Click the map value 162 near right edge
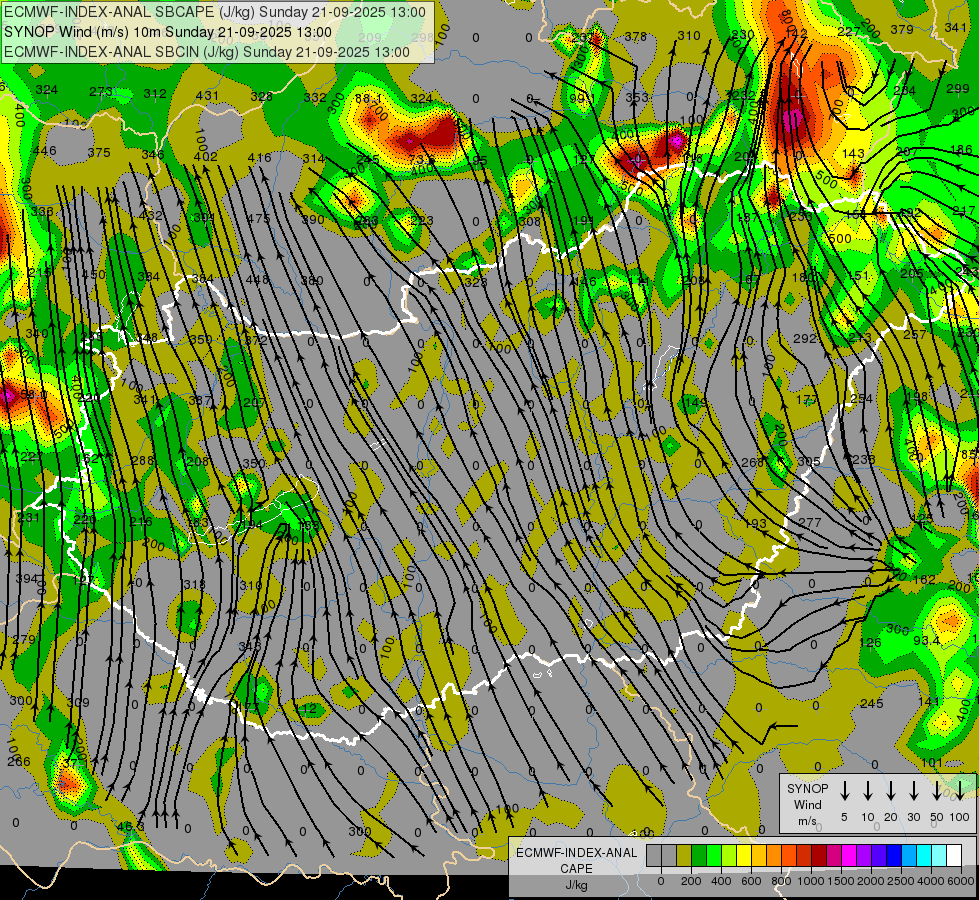The image size is (979, 900). click(x=924, y=580)
